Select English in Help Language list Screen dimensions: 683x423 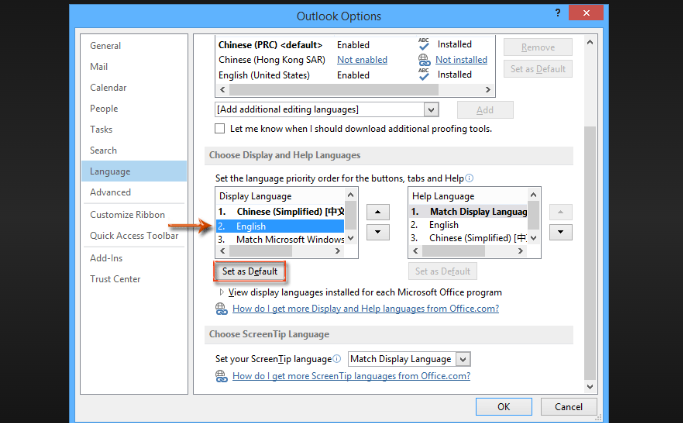click(468, 225)
